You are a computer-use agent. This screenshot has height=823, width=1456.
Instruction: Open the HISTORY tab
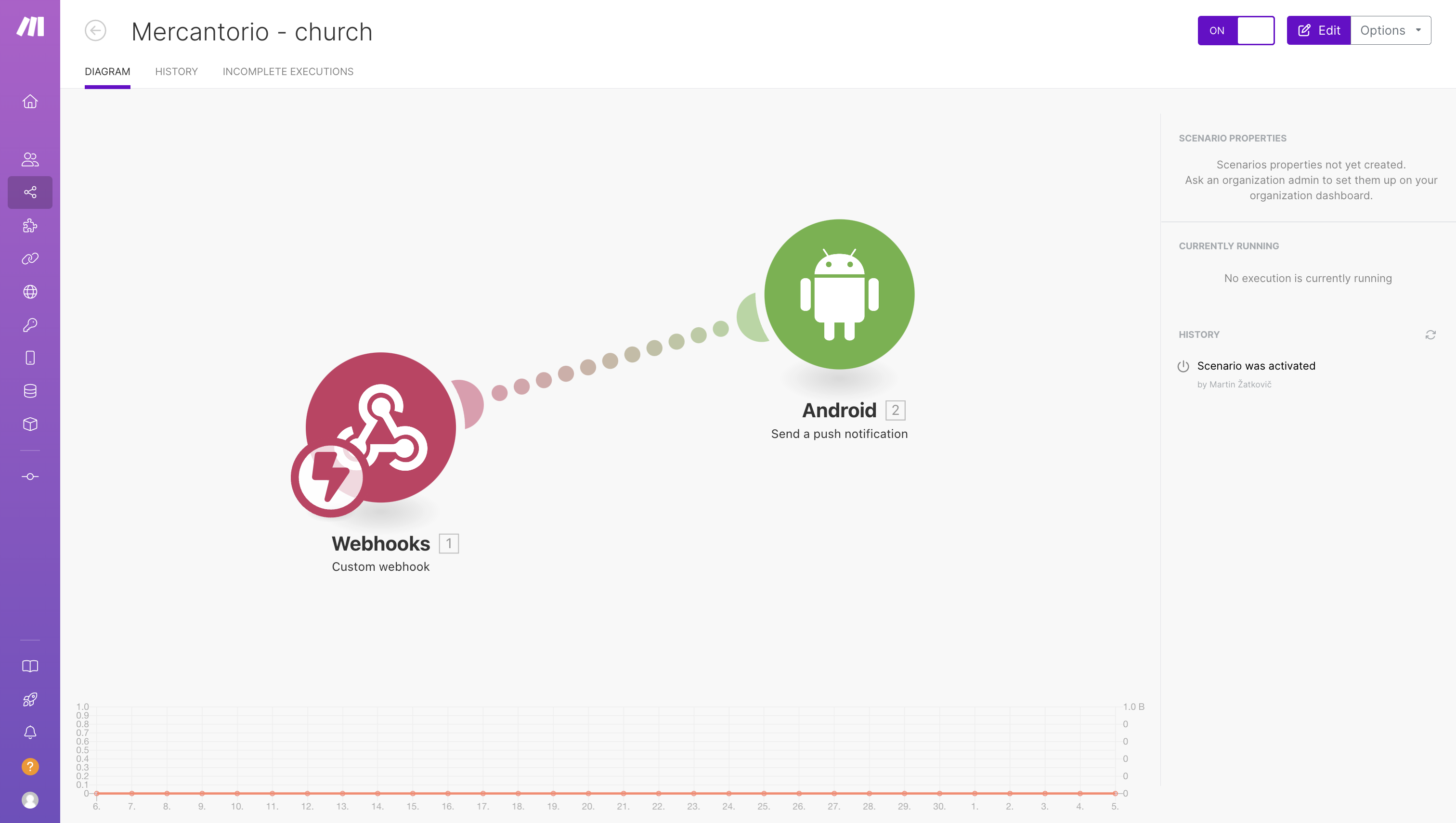(x=176, y=71)
